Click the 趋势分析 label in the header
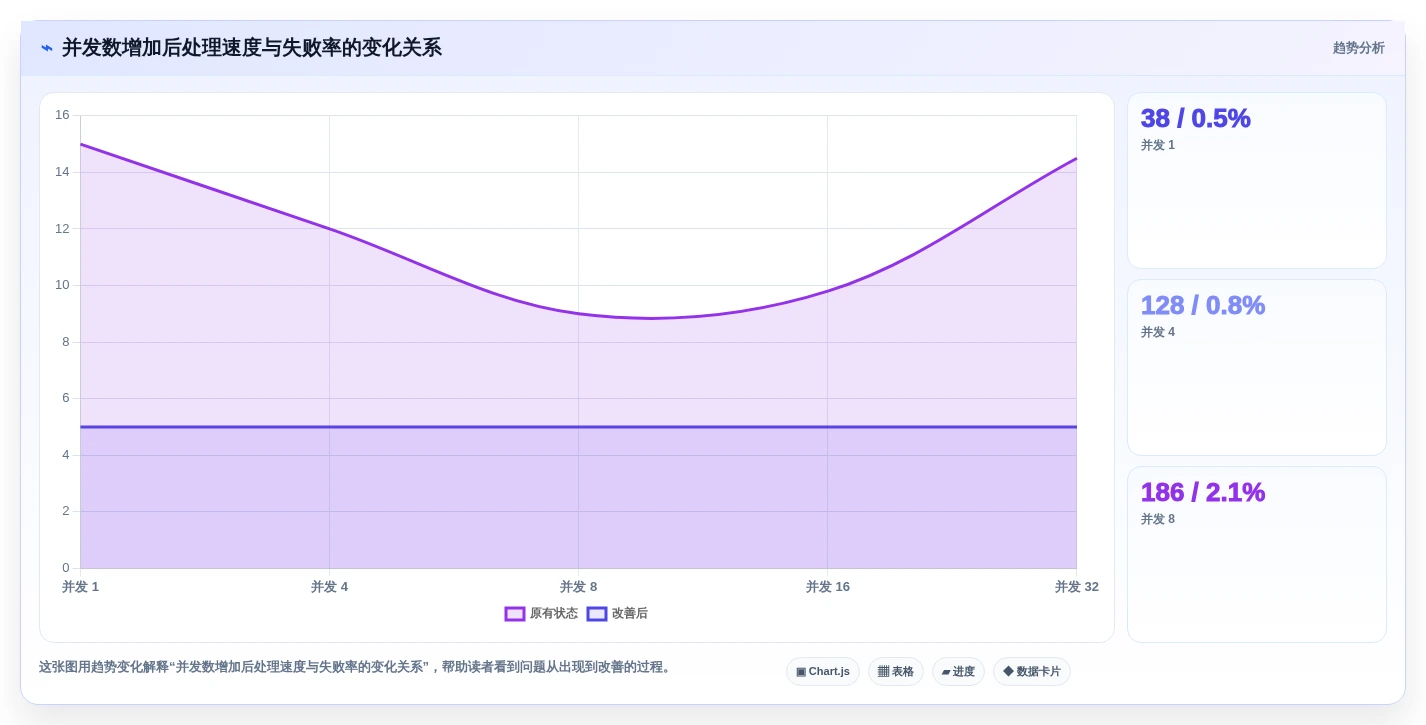The image size is (1426, 725). tap(1358, 48)
